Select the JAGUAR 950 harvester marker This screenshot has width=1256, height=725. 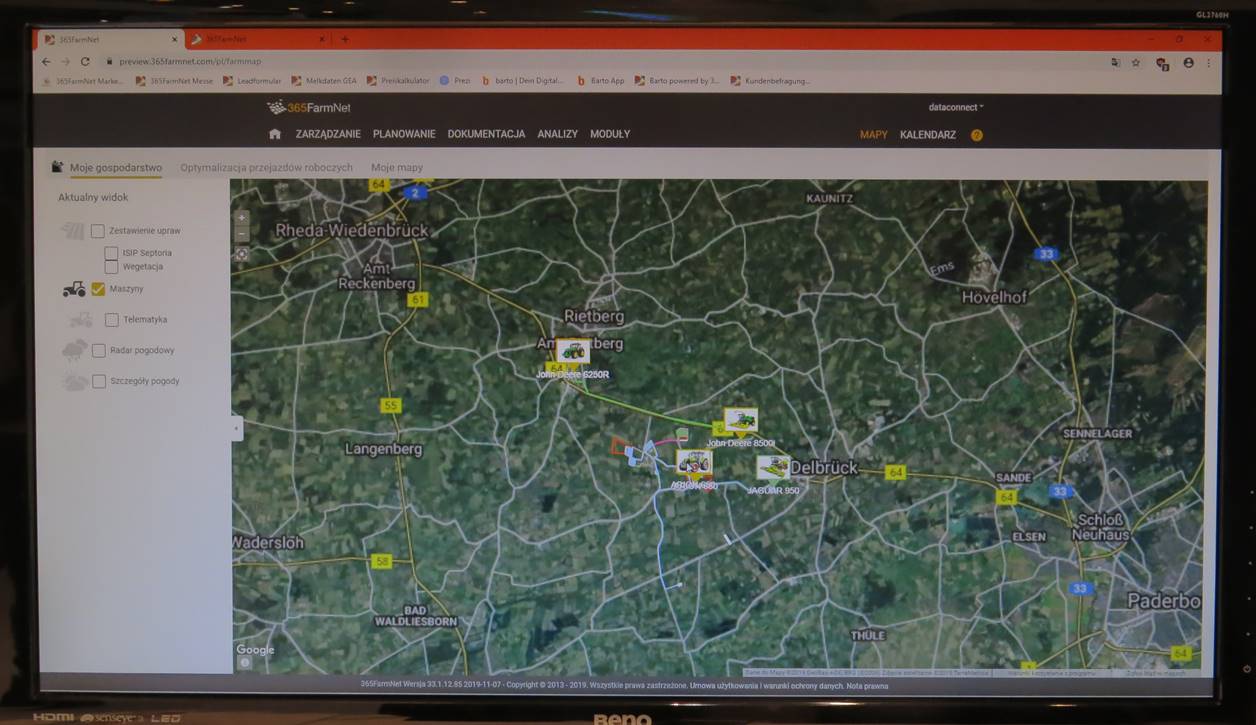773,467
